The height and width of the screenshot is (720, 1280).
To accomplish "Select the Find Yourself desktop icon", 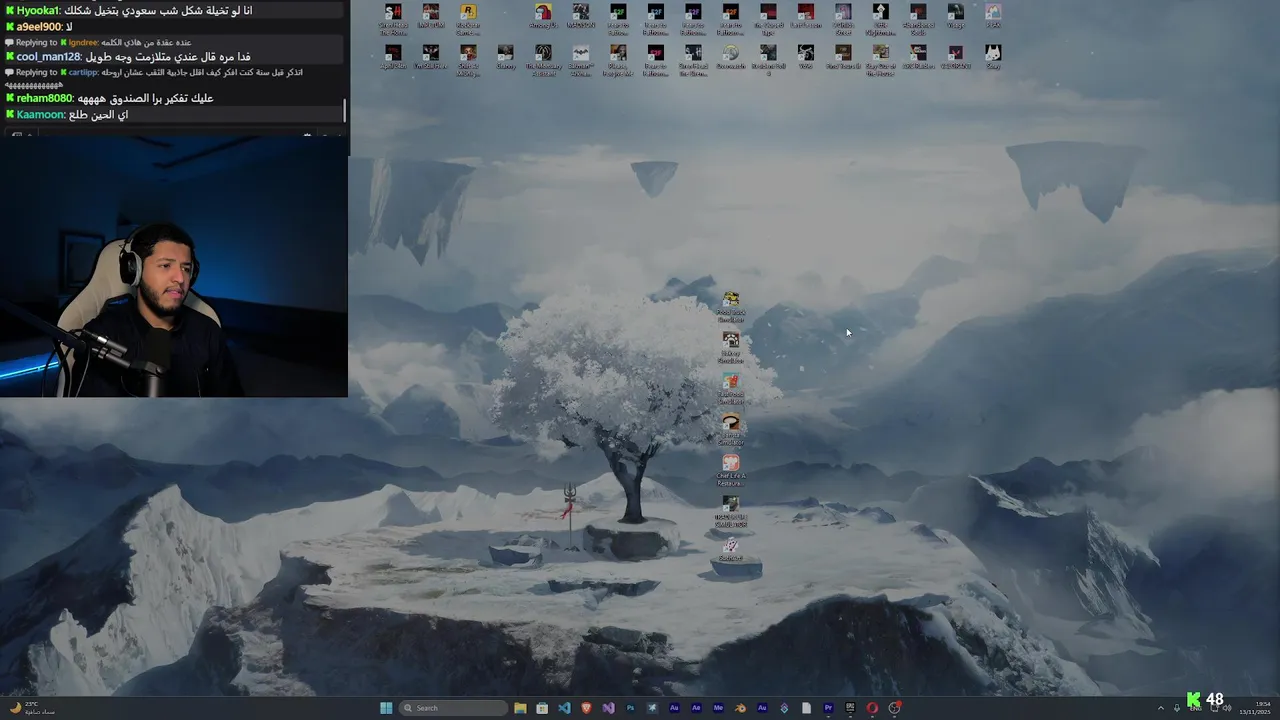I will 843,57.
